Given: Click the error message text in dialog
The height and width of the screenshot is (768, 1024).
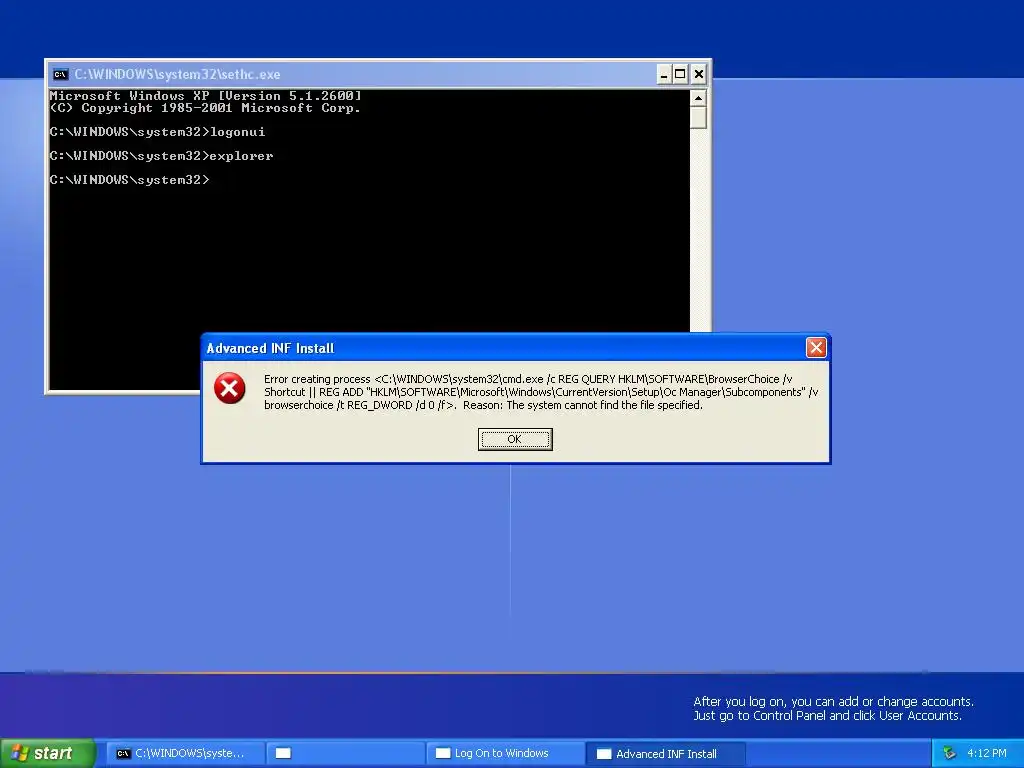Looking at the screenshot, I should [541, 392].
